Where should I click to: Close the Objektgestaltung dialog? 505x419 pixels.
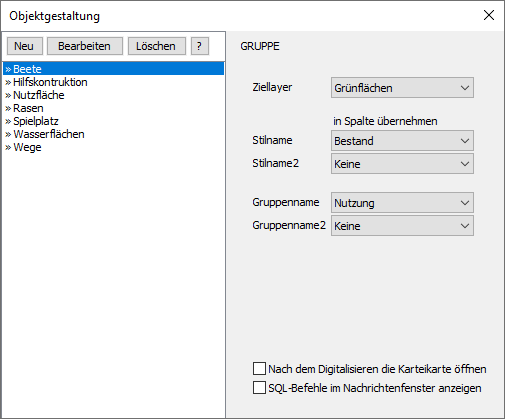(489, 15)
